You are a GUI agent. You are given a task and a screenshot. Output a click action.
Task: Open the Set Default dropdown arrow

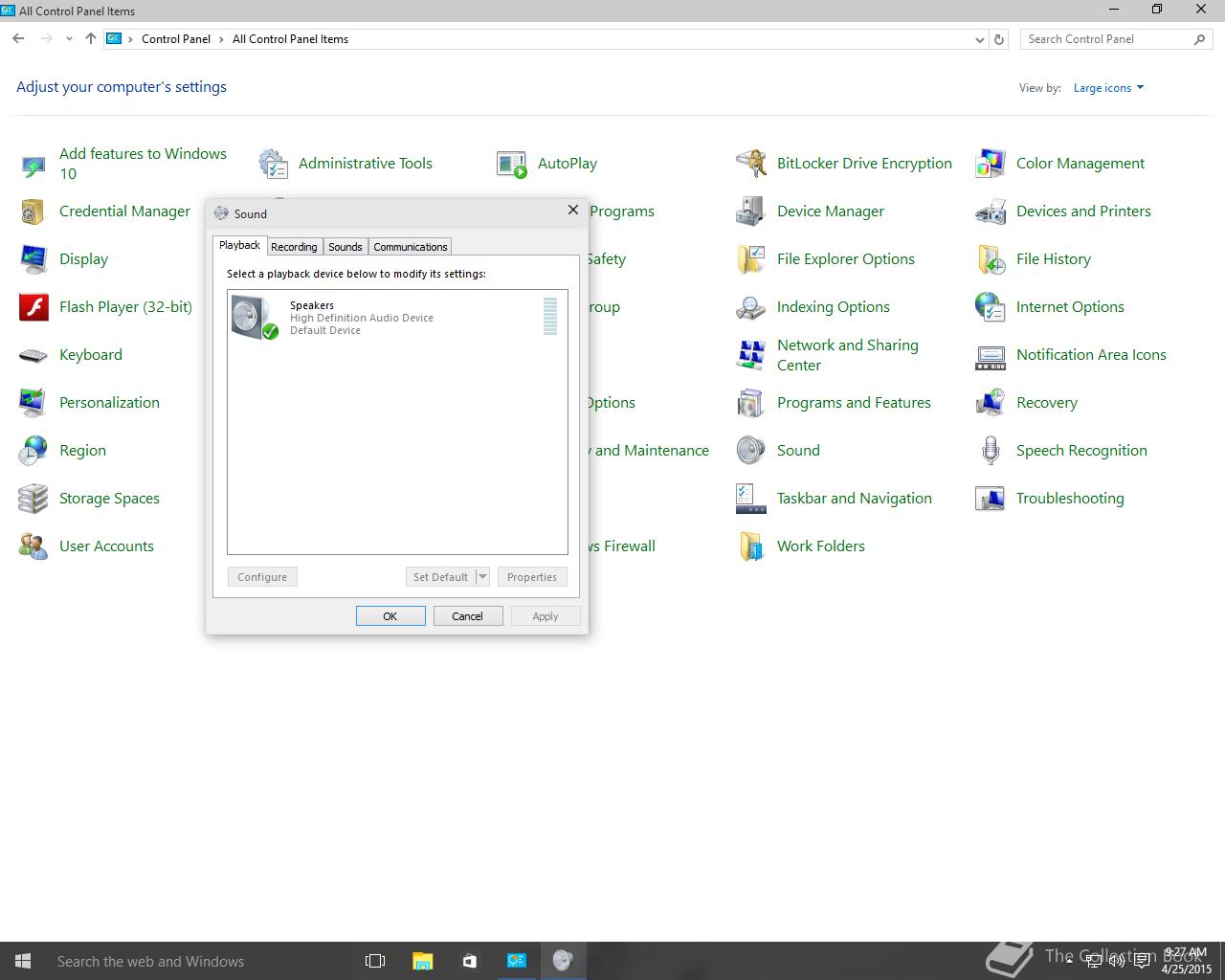click(x=482, y=577)
